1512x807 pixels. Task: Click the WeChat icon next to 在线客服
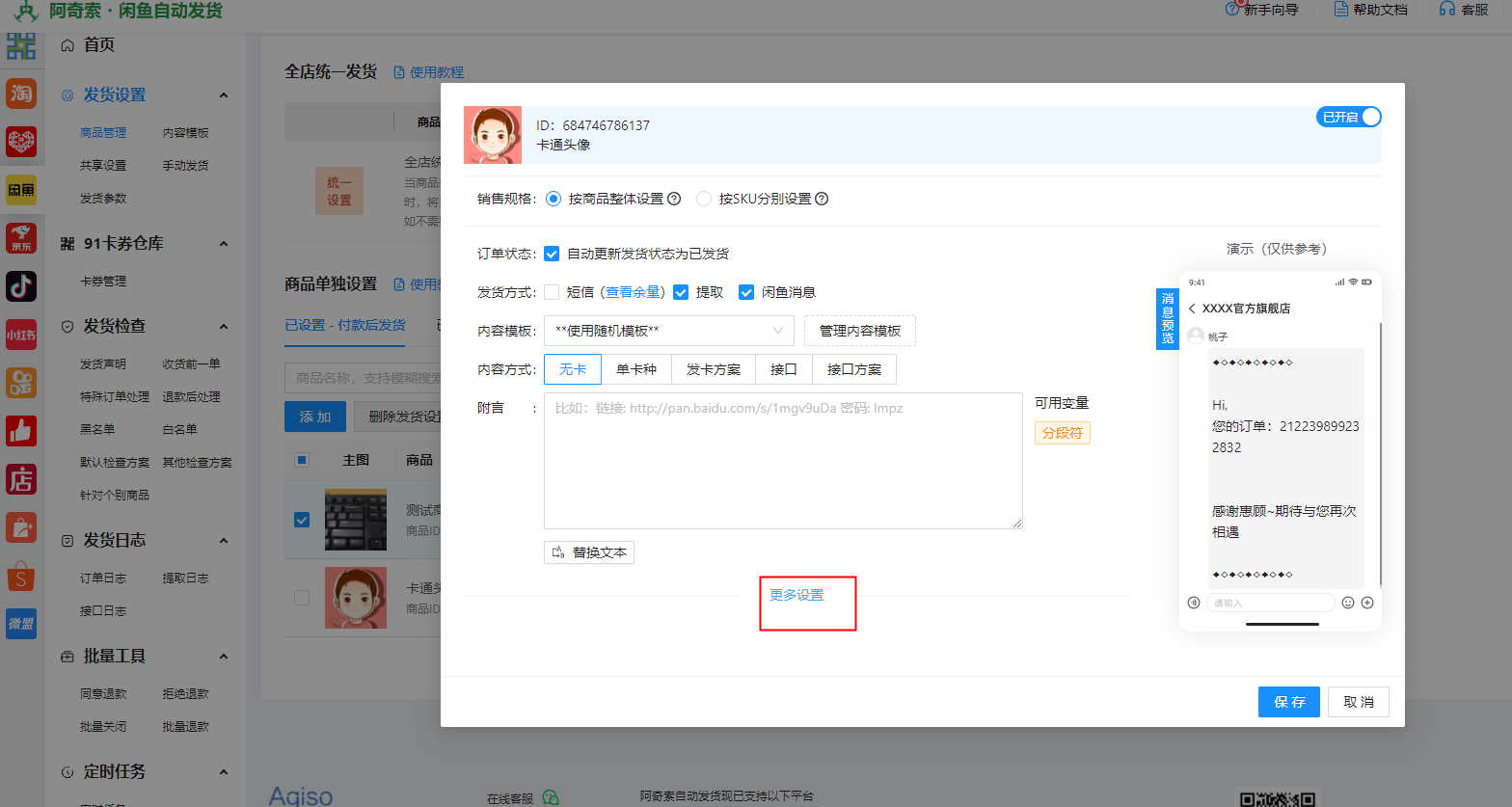coord(551,798)
